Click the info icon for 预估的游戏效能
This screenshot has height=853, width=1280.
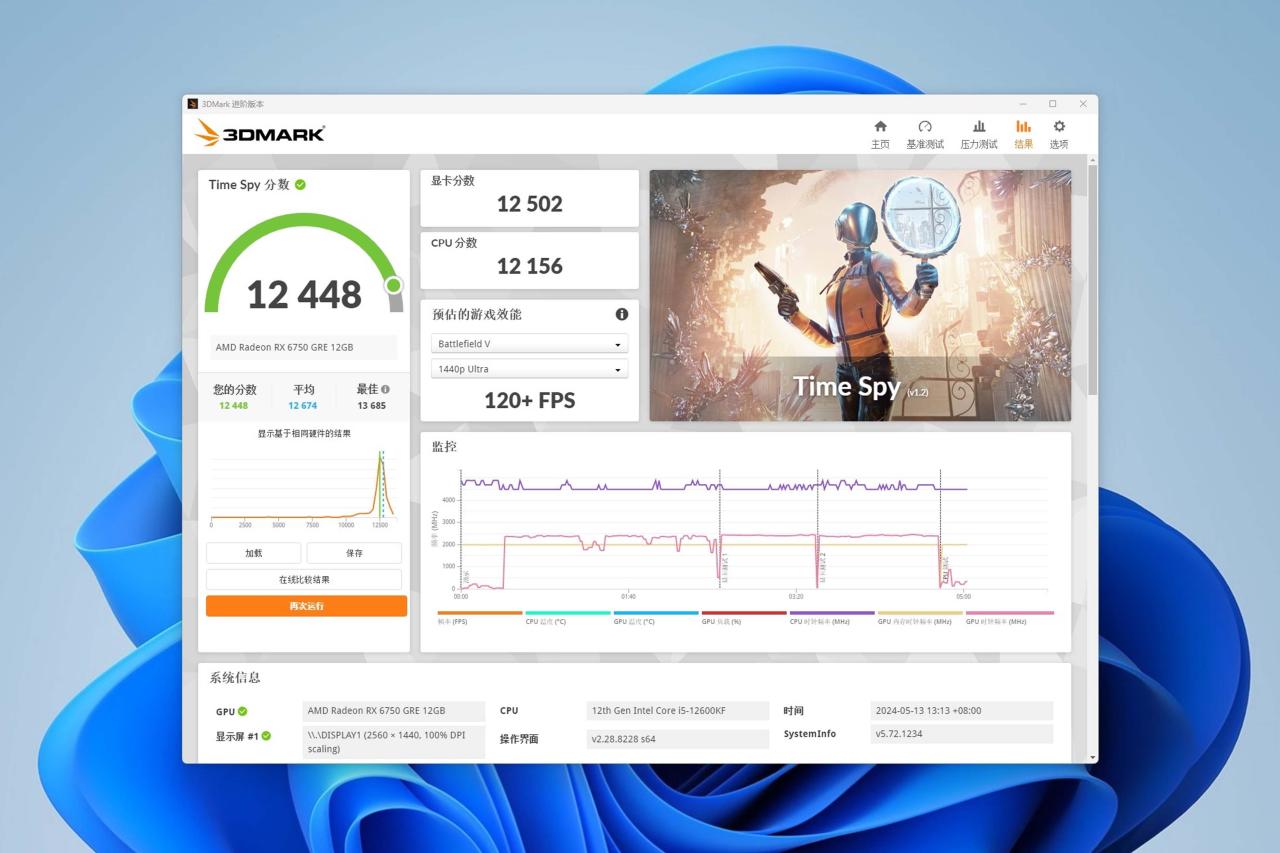(621, 314)
